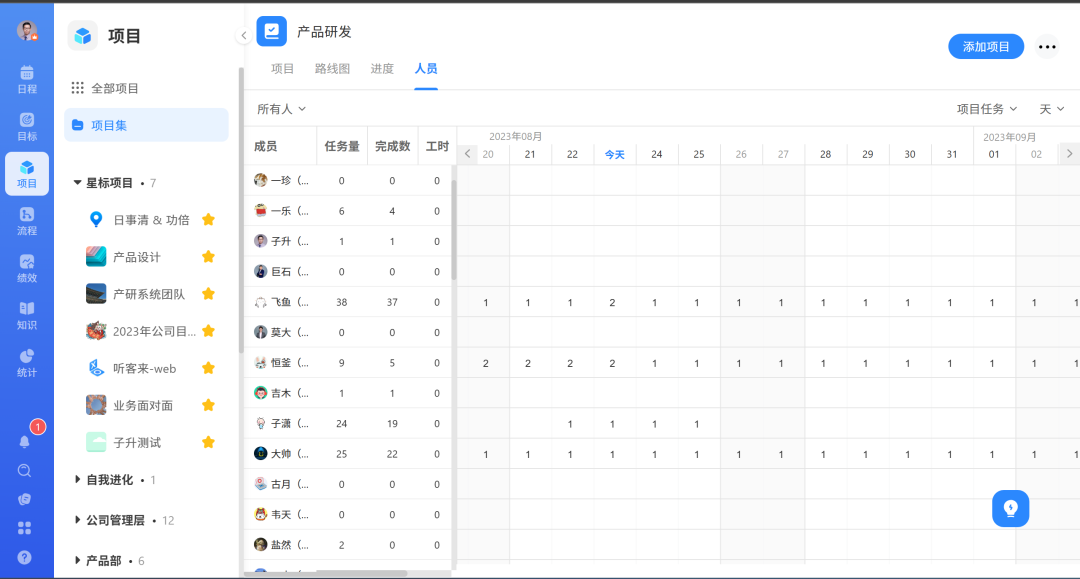1080x579 pixels.
Task: Unstar the 产研系统团队 project
Action: (208, 294)
